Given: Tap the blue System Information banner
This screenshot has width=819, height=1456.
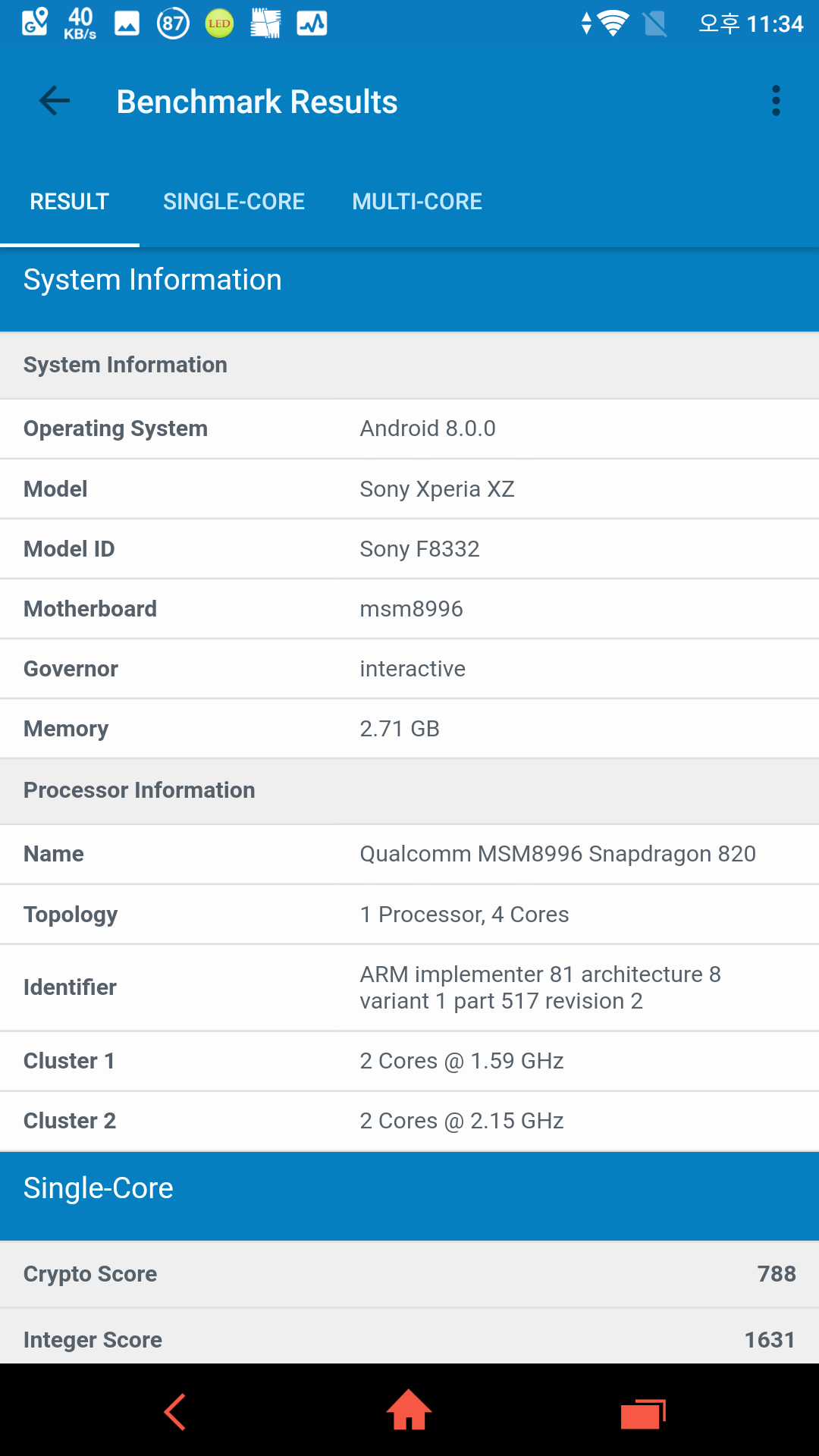Looking at the screenshot, I should pos(409,289).
